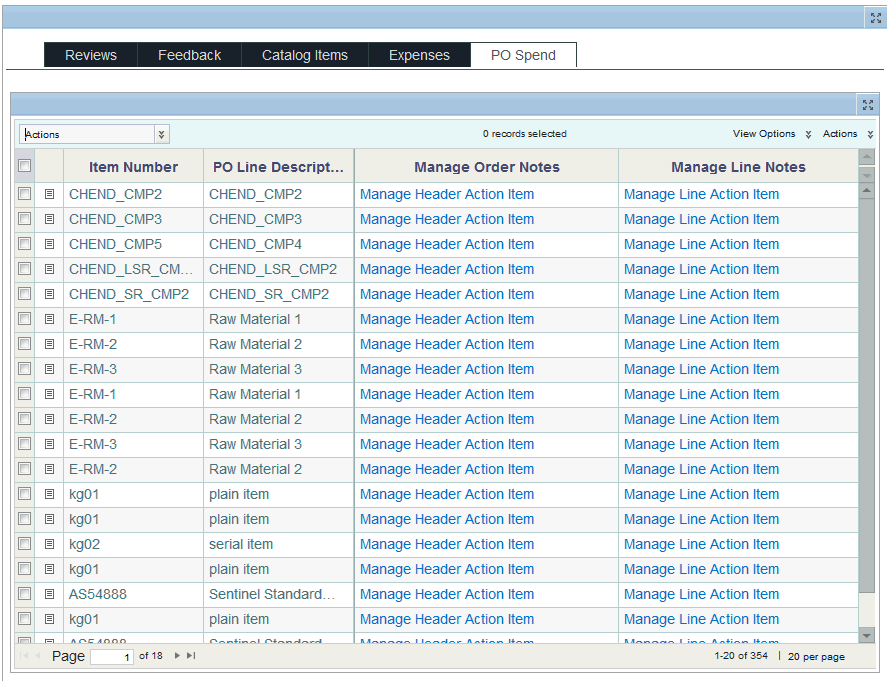887x681 pixels.
Task: Toggle the select-all header checkbox
Action: tap(24, 166)
